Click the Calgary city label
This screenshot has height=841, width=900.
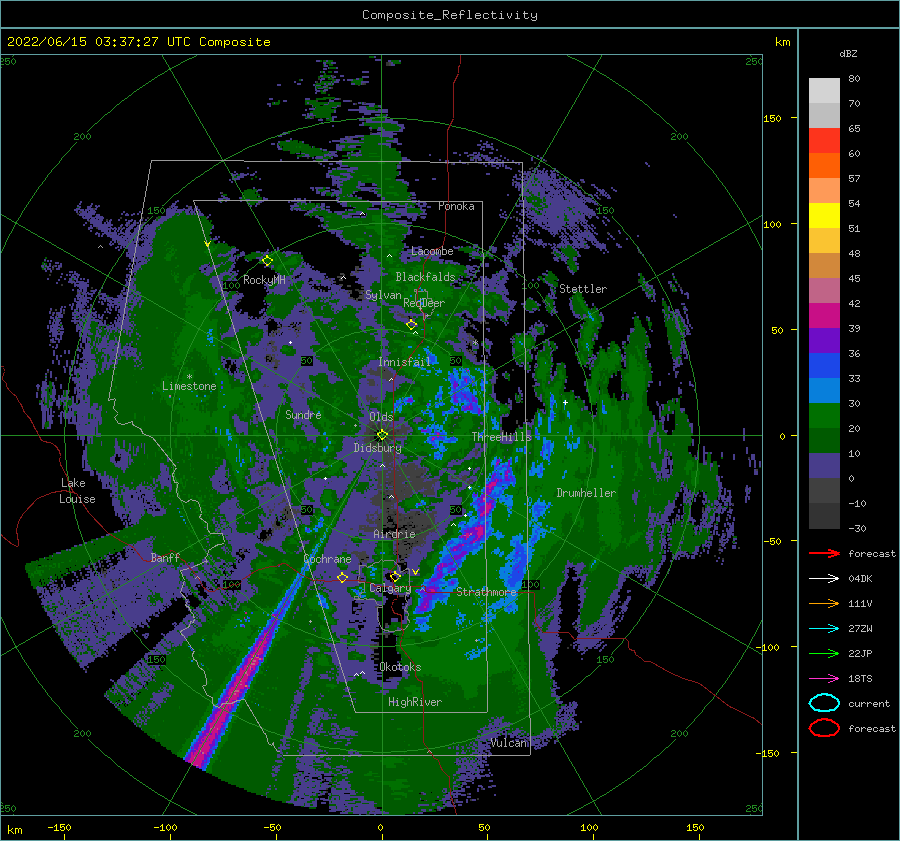(390, 588)
